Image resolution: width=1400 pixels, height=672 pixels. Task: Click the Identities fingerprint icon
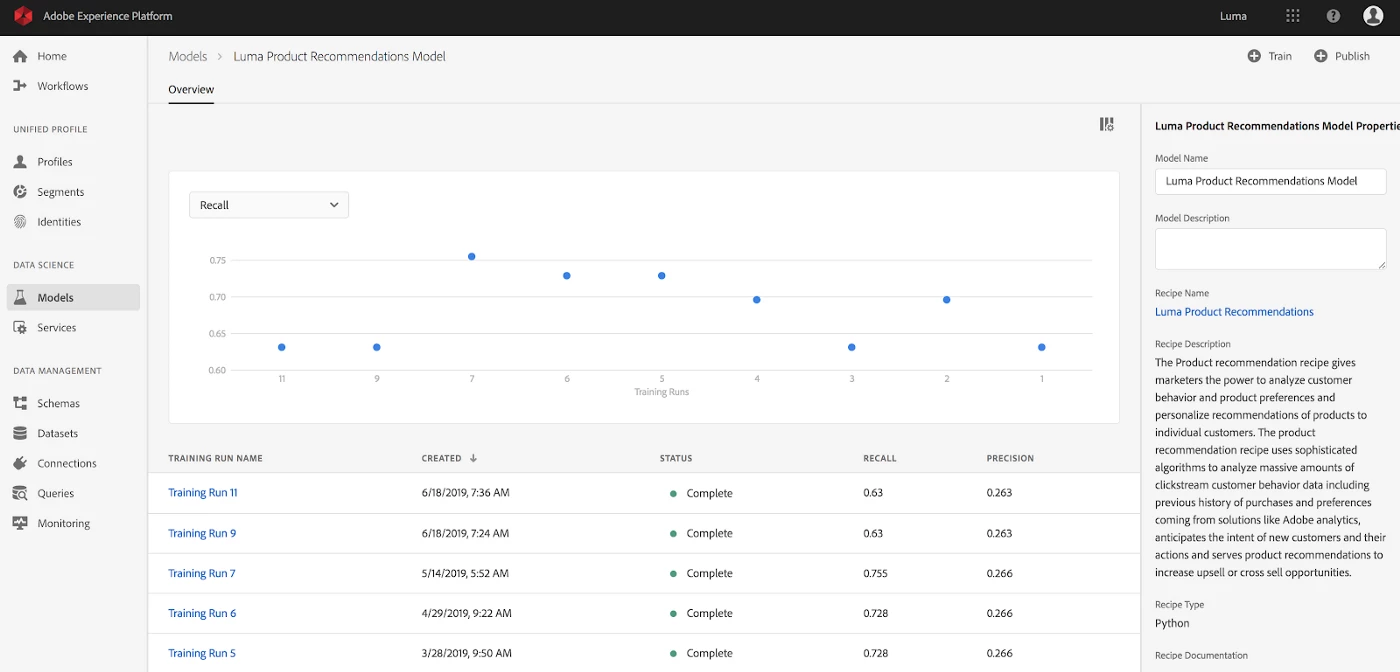click(20, 221)
